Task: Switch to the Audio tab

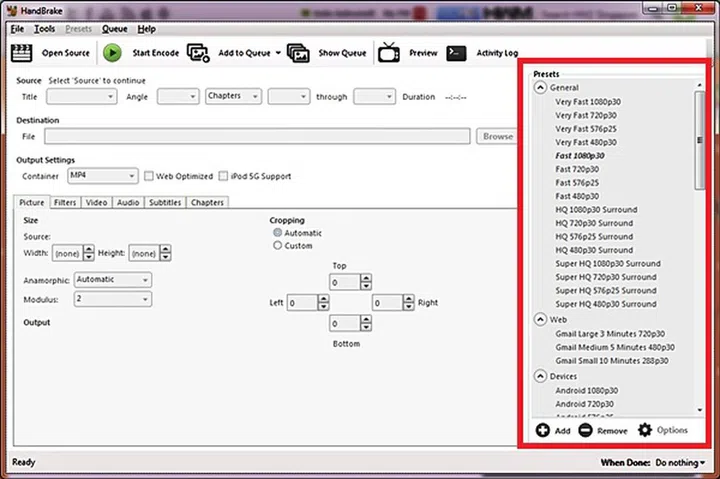Action: tap(128, 203)
